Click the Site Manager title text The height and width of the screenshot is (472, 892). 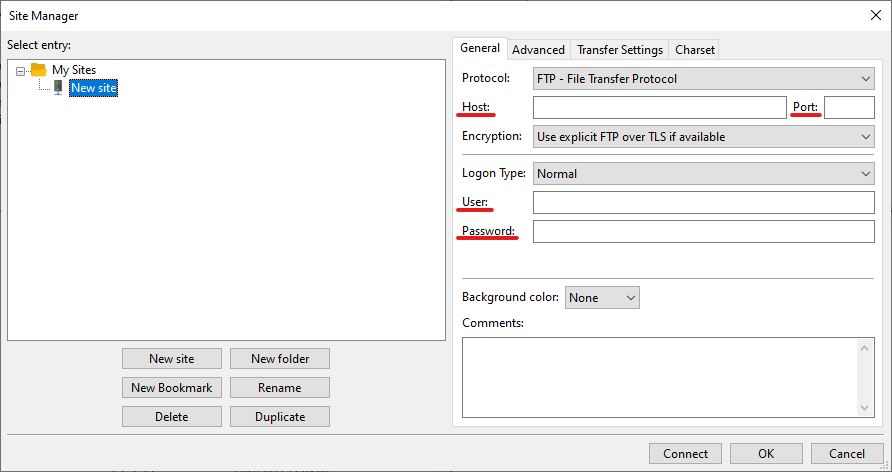tap(44, 16)
